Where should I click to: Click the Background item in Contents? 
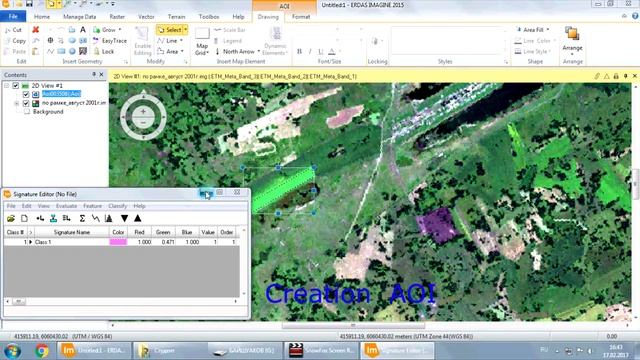(x=48, y=111)
